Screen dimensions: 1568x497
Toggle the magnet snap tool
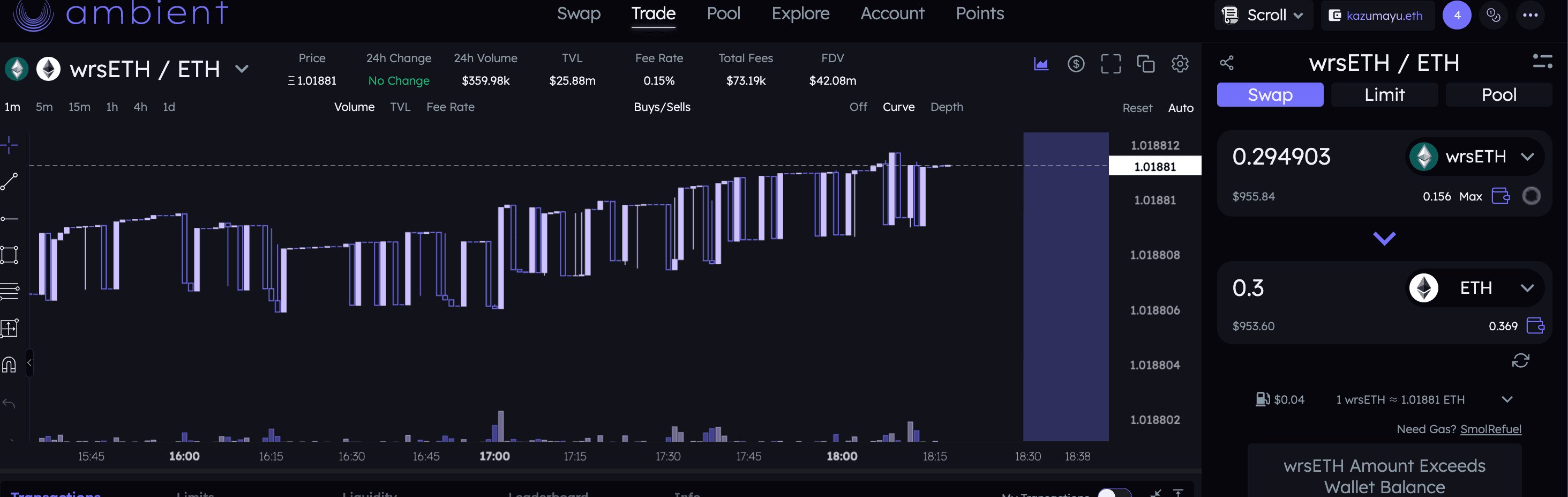pyautogui.click(x=9, y=364)
